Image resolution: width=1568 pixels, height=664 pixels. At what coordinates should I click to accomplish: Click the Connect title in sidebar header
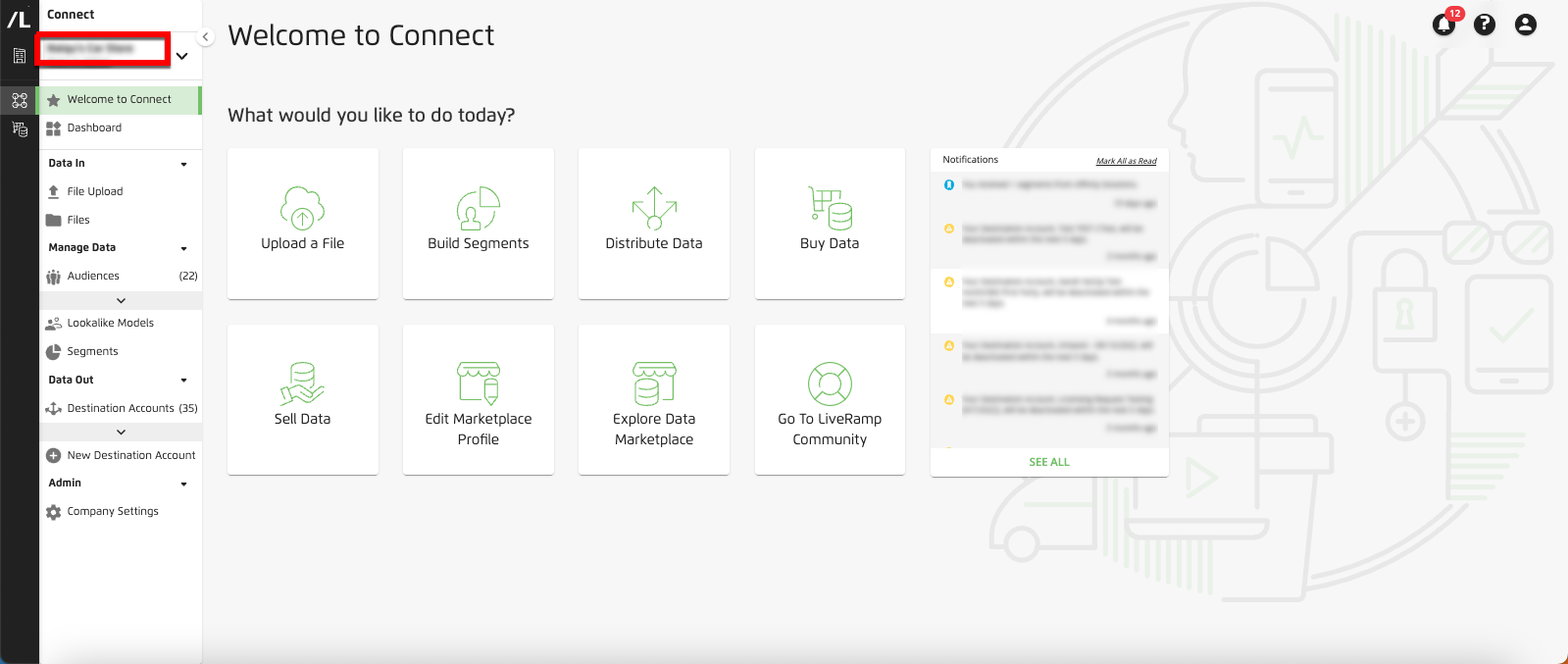click(71, 15)
